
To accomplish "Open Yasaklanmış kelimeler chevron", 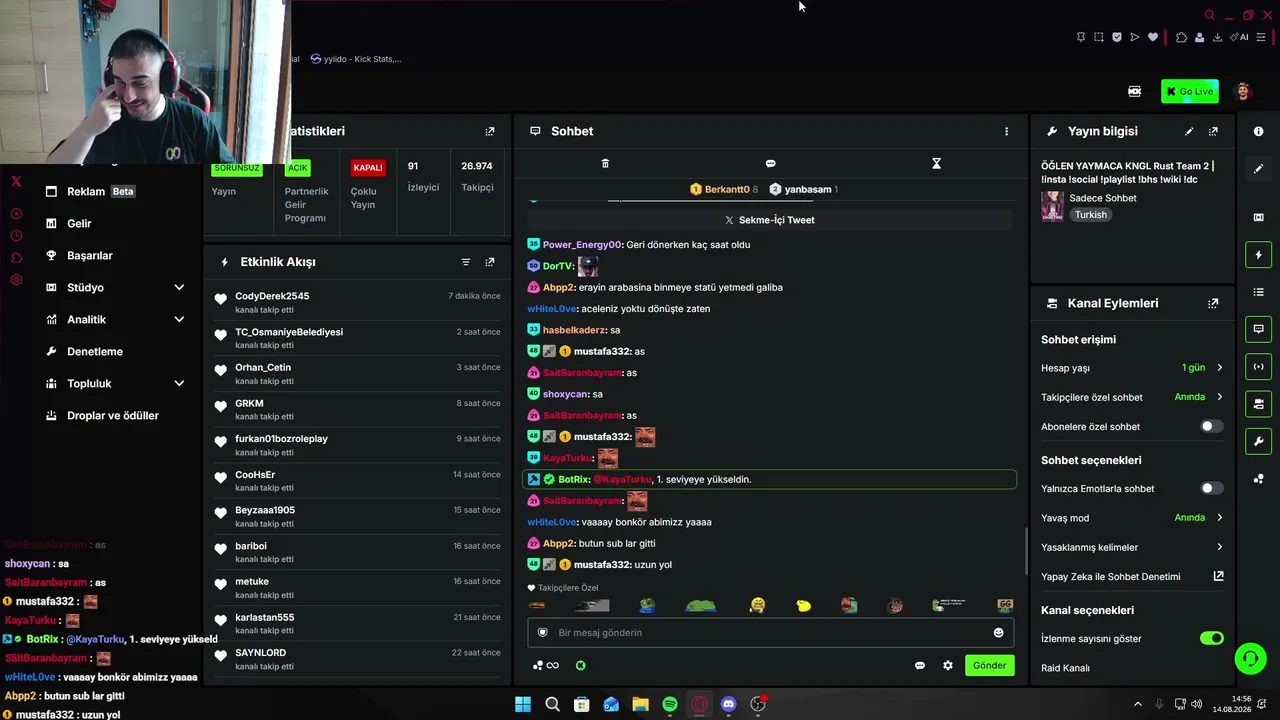I will 1219,547.
